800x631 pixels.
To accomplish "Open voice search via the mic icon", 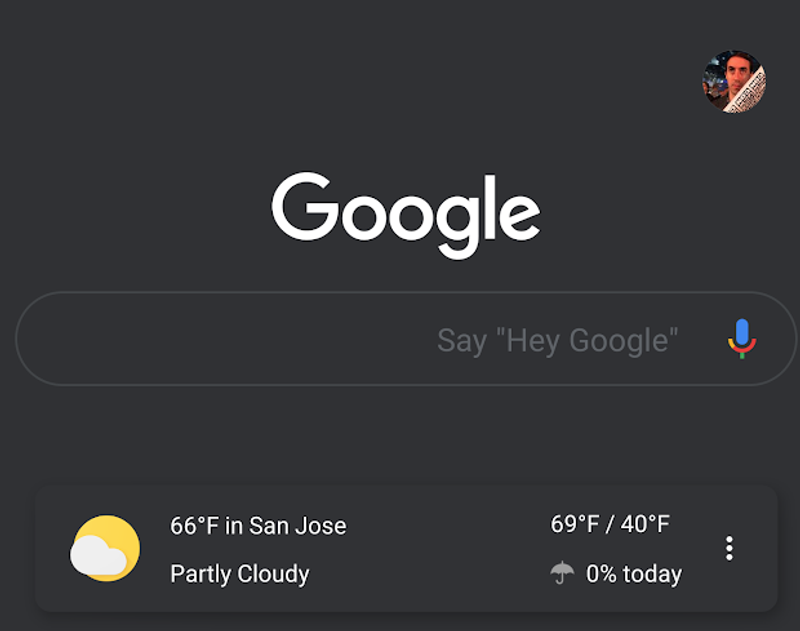I will 740,339.
